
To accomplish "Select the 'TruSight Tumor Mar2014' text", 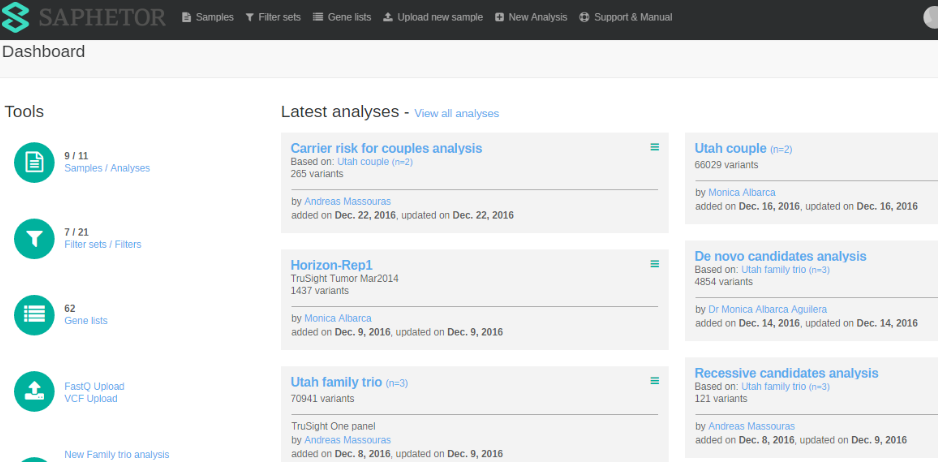I will (345, 278).
